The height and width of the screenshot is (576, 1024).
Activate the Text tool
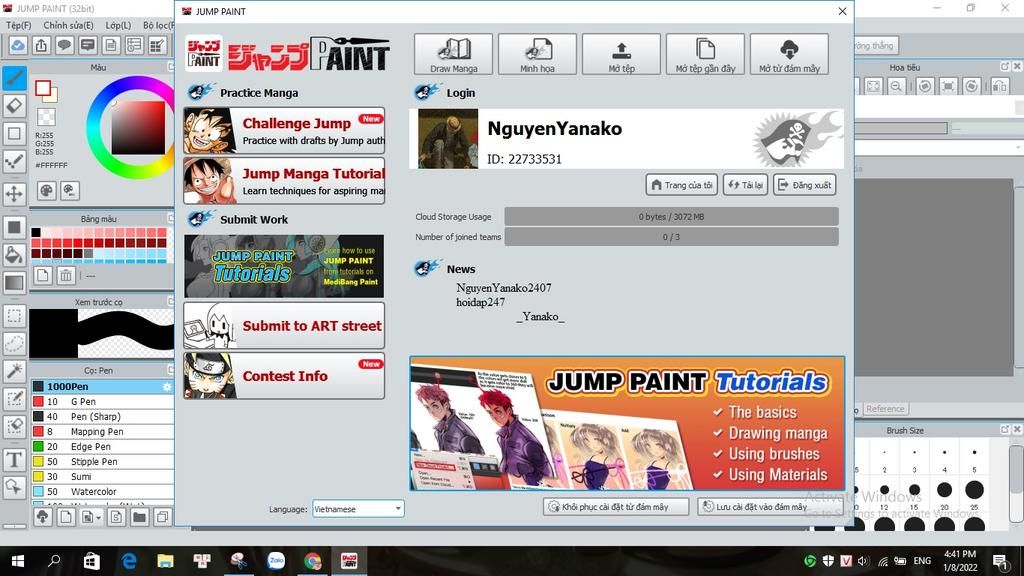tap(14, 459)
